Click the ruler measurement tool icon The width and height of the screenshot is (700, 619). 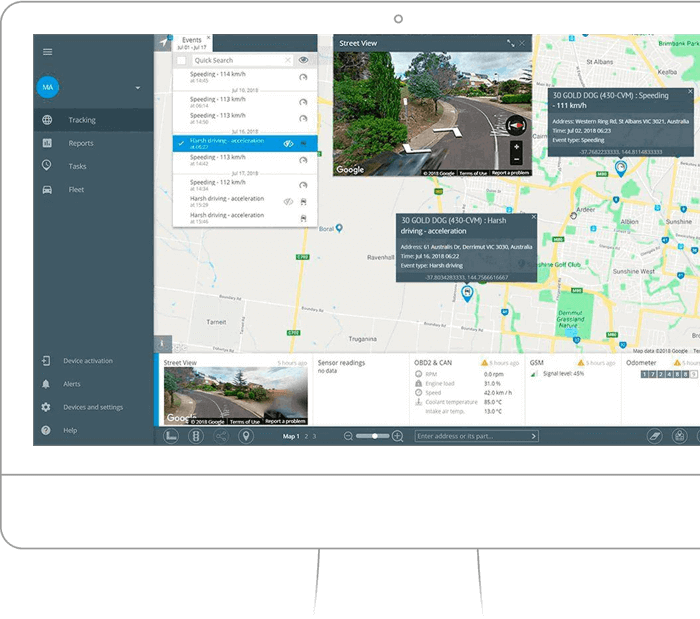(171, 436)
